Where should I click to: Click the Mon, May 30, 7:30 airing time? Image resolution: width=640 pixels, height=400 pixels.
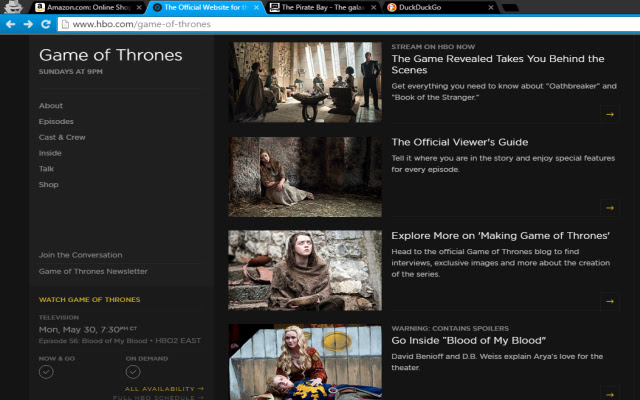[x=88, y=329]
